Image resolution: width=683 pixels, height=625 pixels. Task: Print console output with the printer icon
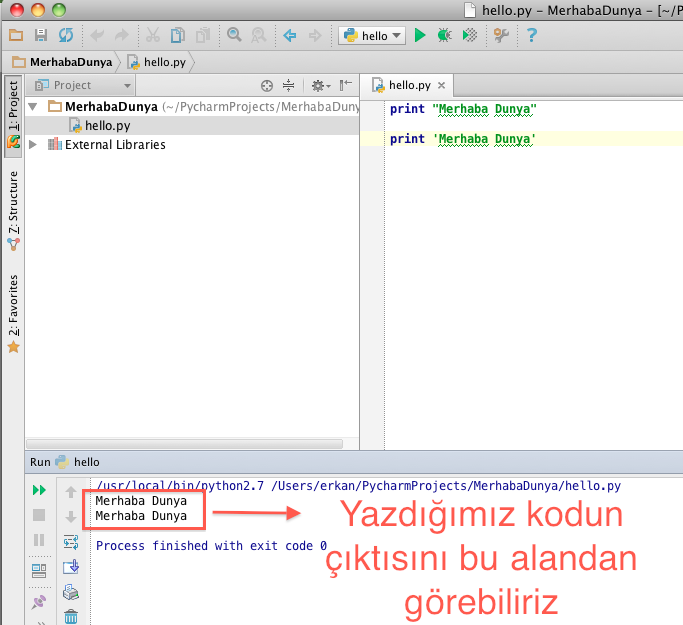pyautogui.click(x=71, y=592)
